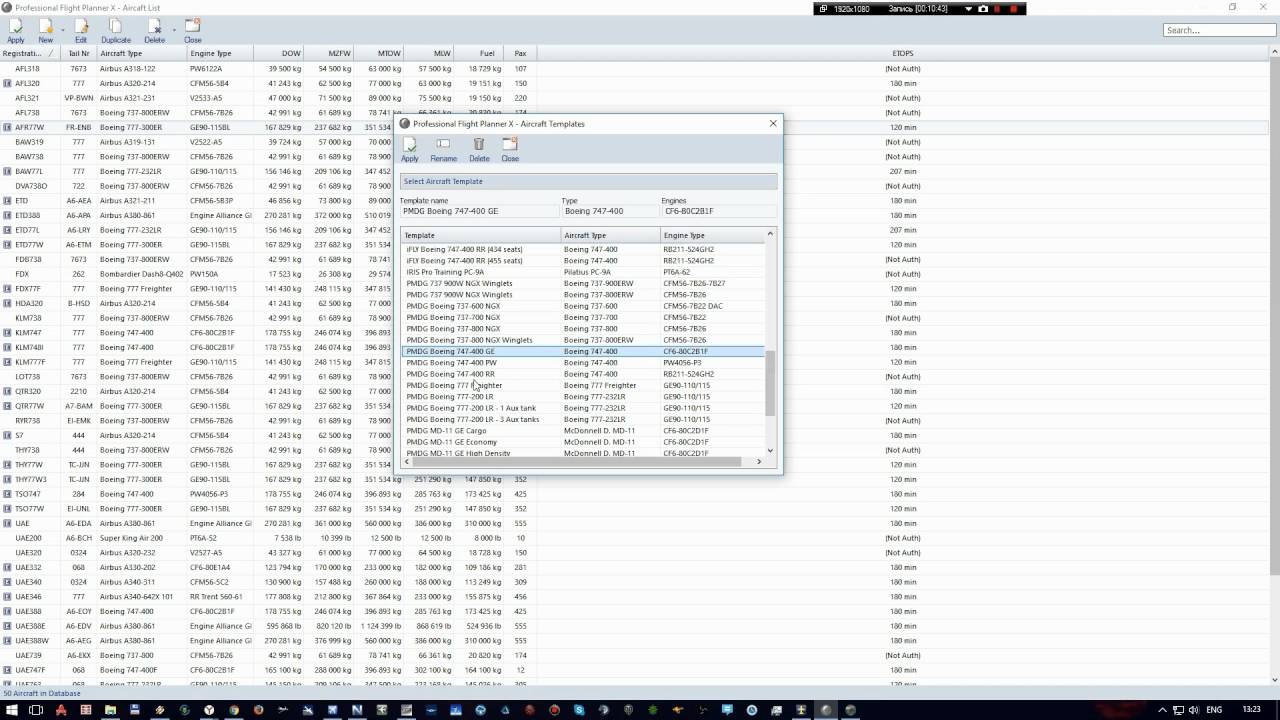Image resolution: width=1280 pixels, height=720 pixels.
Task: Select PMDG 737 900W NGX Winglets first row
Action: pos(583,283)
